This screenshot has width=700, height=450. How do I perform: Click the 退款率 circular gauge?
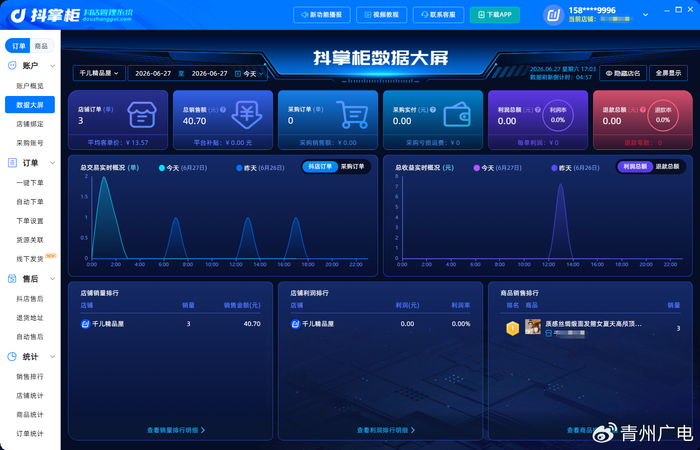(x=662, y=115)
